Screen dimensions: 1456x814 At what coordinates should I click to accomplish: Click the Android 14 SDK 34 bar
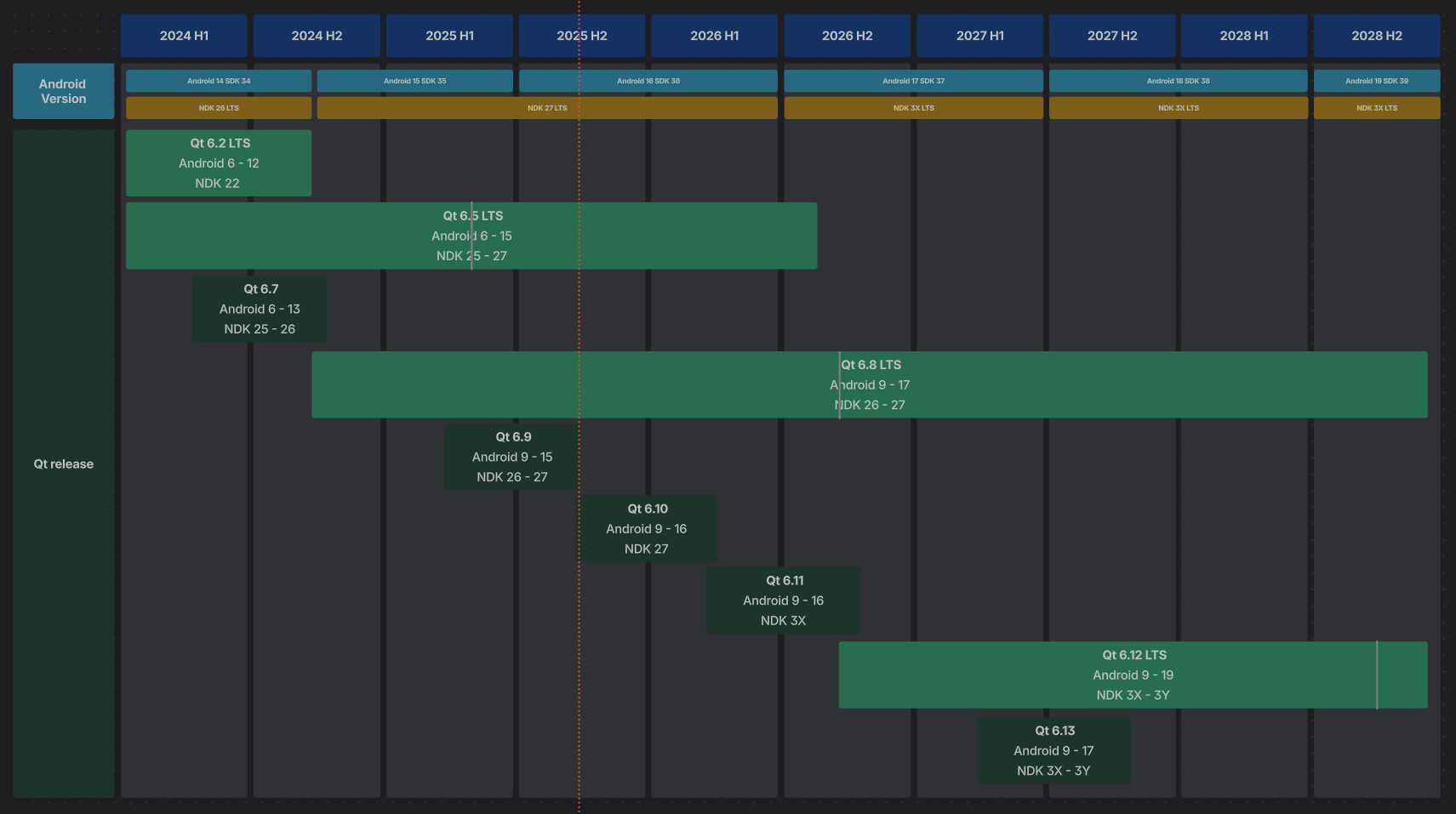pyautogui.click(x=219, y=81)
